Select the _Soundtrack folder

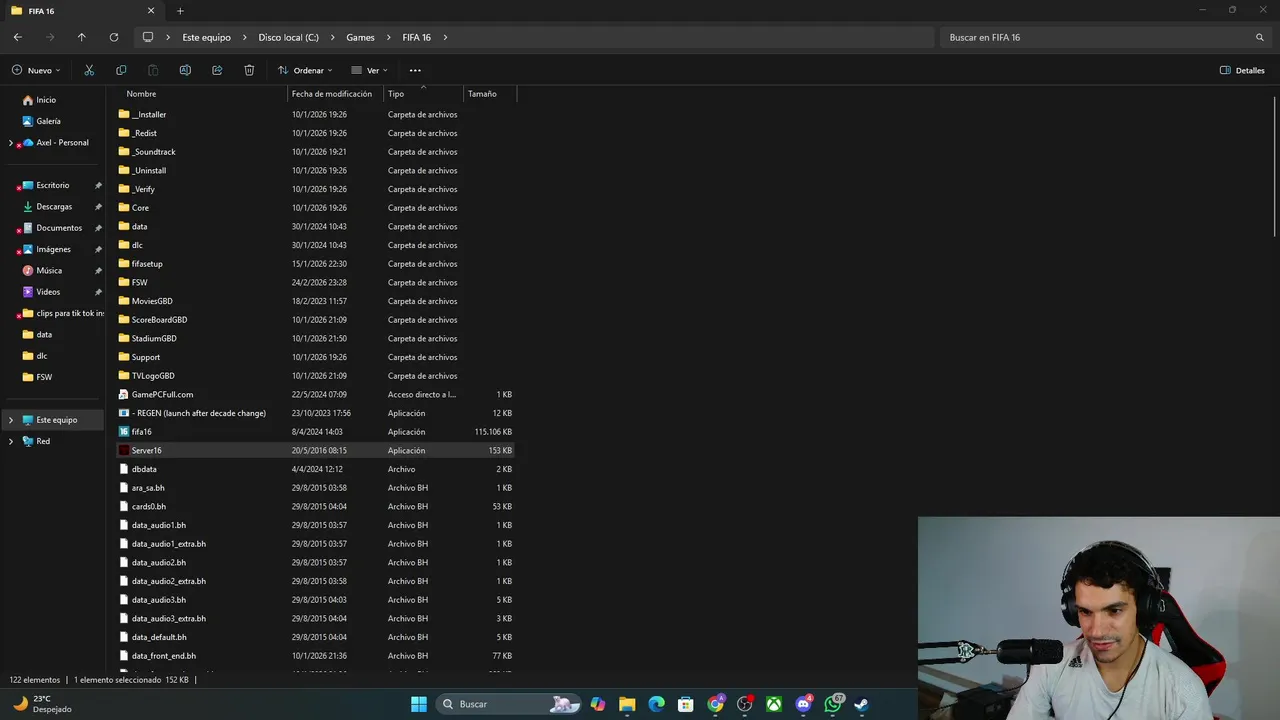[153, 152]
